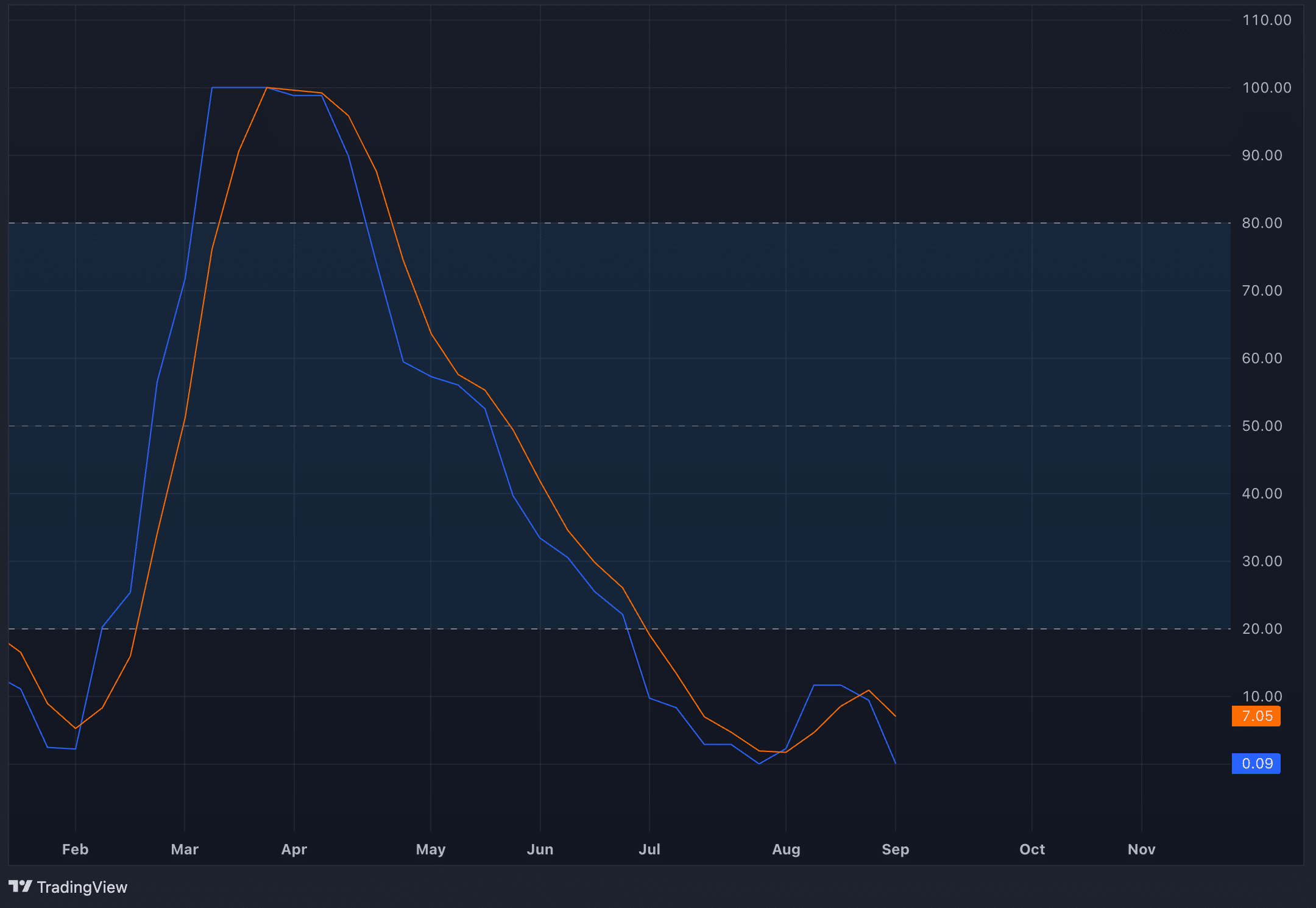Click the 30.00 price axis label
1316x908 pixels.
[1262, 561]
